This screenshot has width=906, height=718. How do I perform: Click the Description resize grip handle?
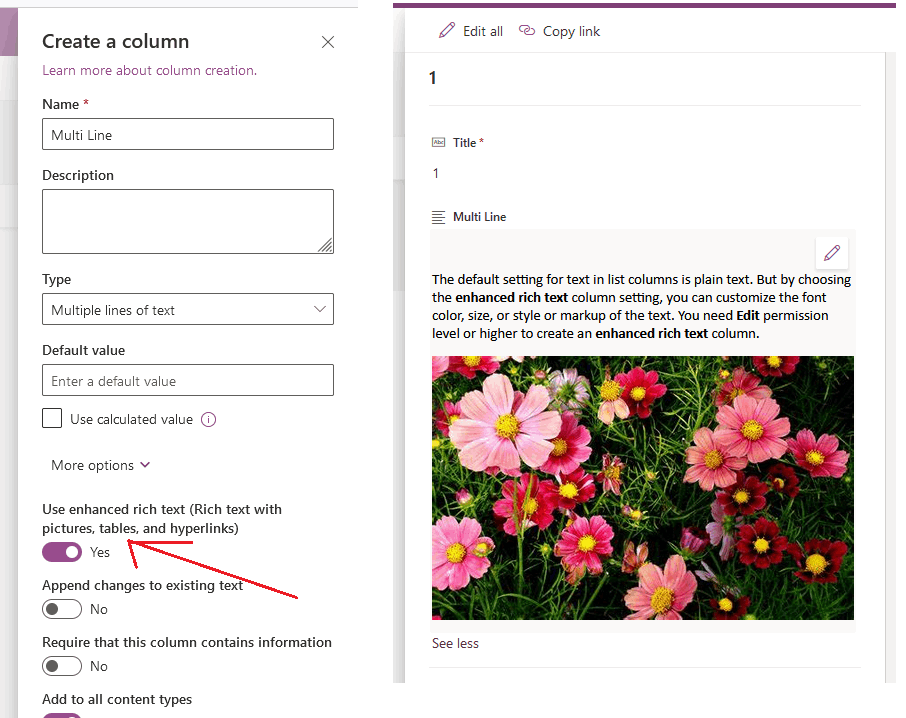pos(325,245)
